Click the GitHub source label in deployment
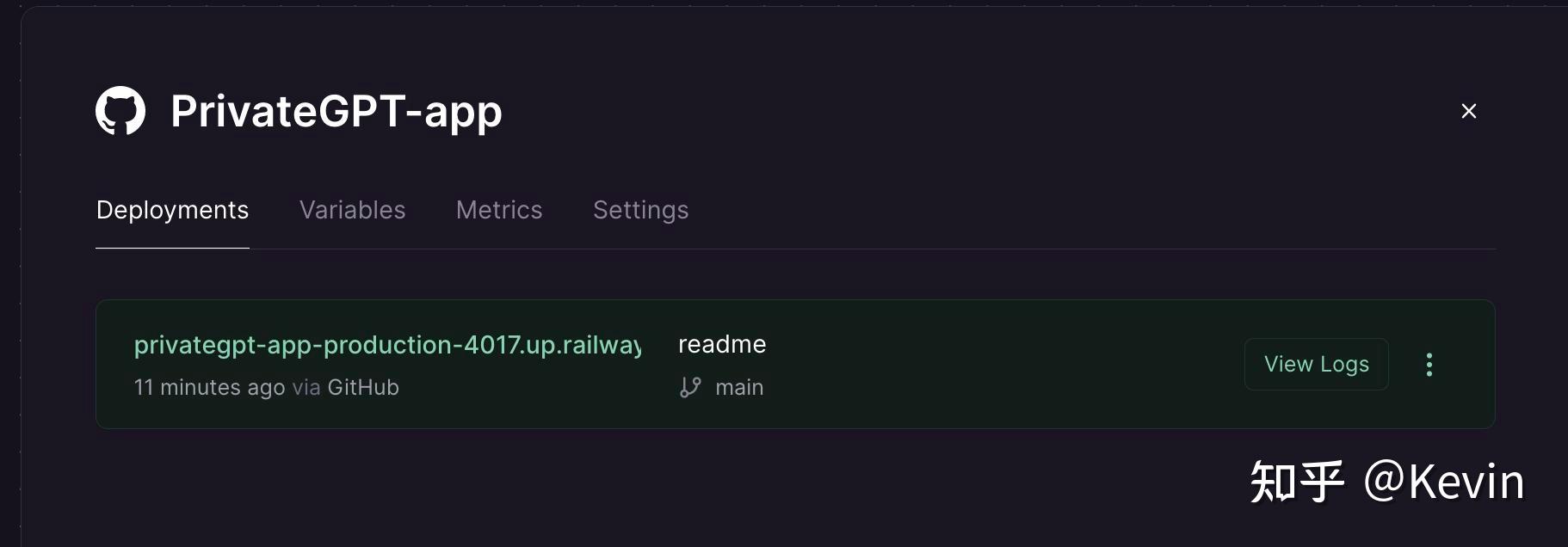 [x=363, y=387]
